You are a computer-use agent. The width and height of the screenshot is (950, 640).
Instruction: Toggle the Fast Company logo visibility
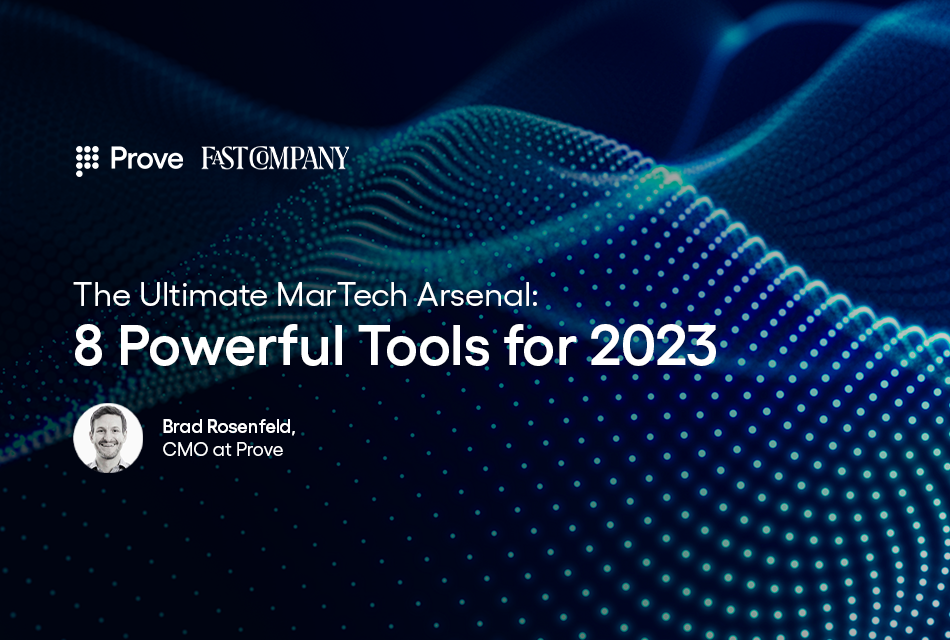(274, 159)
